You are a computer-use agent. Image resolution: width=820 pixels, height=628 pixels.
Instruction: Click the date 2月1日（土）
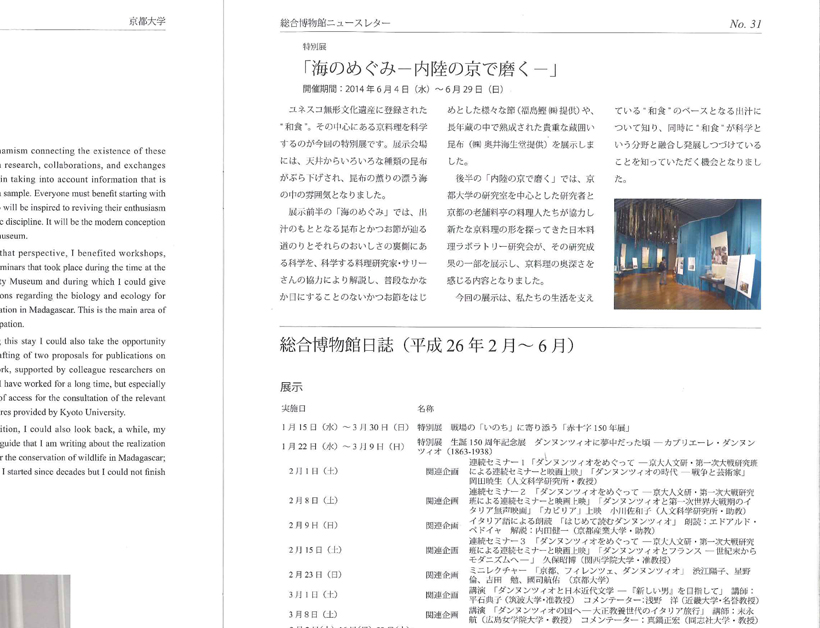tap(313, 471)
